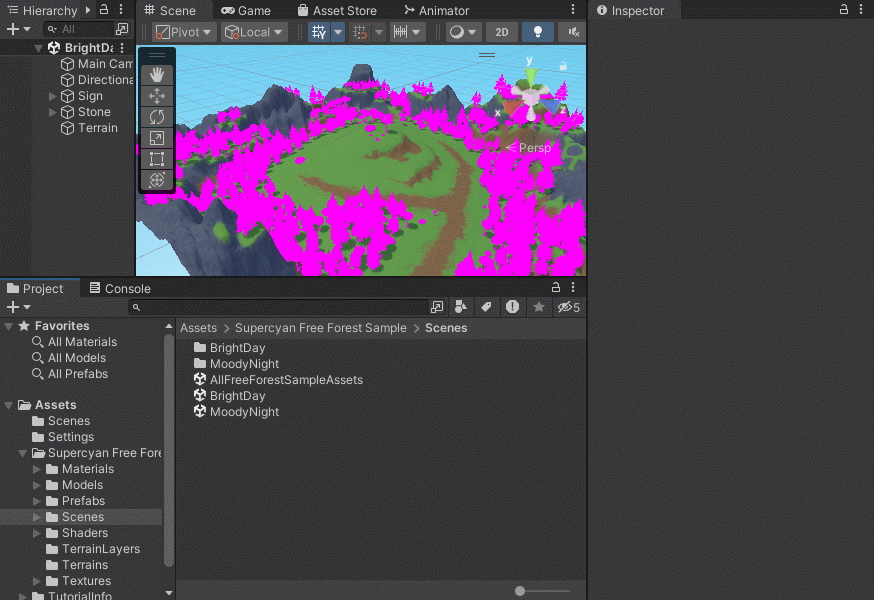Search by import log type icon
The height and width of the screenshot is (600, 874).
tap(512, 307)
